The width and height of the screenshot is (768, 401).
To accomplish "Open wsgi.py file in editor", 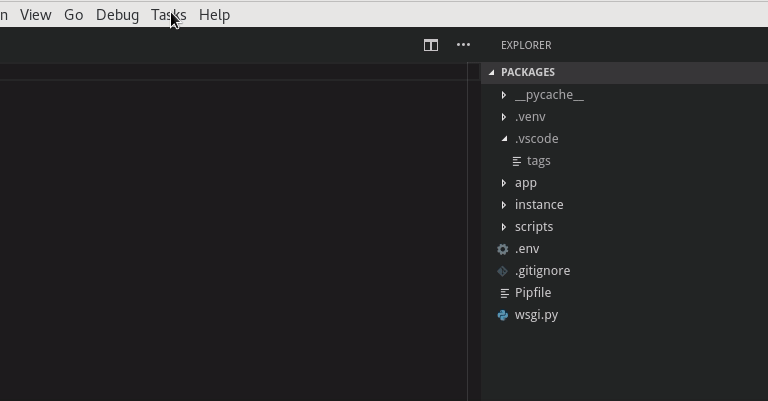I will tap(536, 315).
